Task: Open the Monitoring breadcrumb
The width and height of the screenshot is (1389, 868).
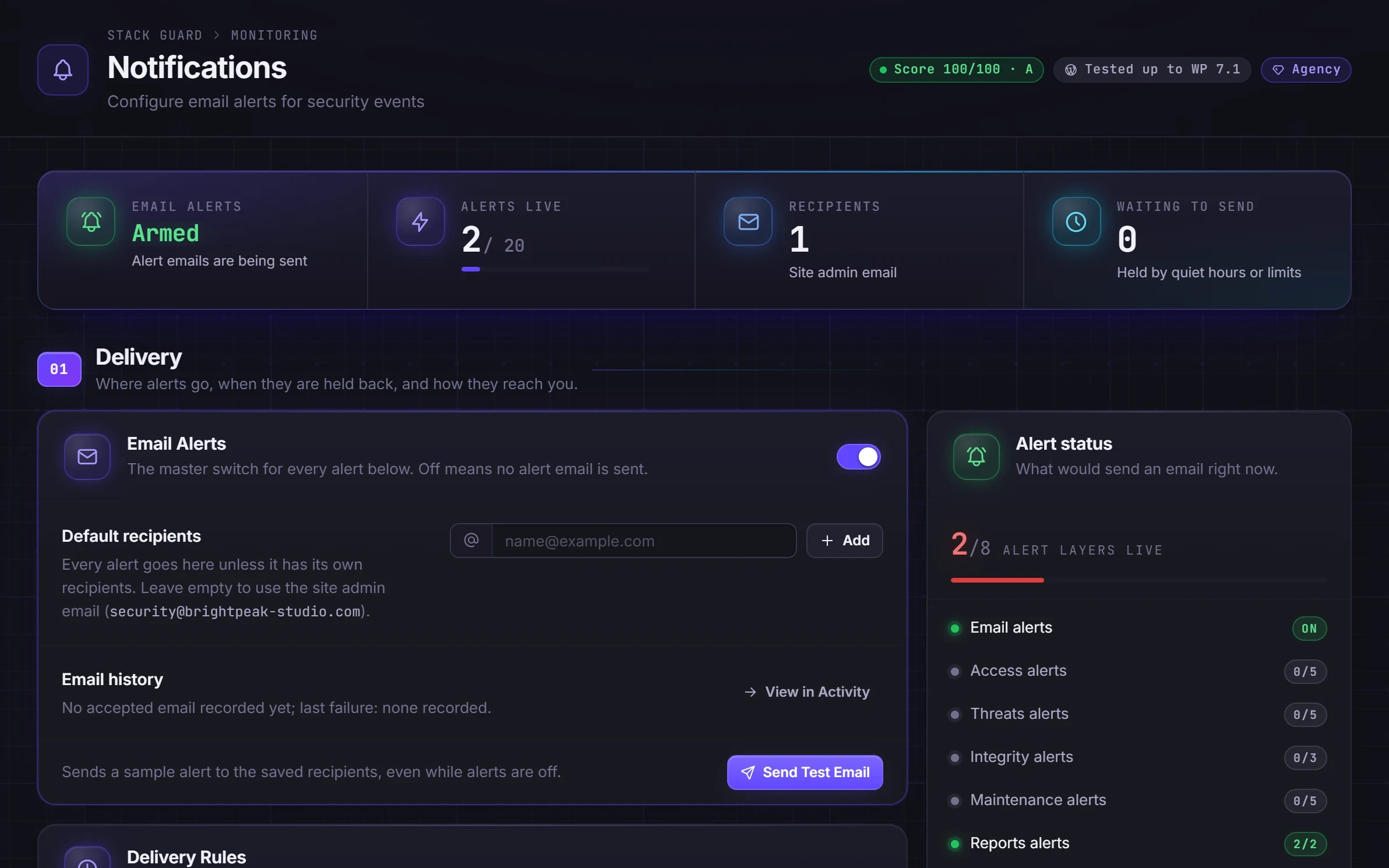Action: point(274,36)
